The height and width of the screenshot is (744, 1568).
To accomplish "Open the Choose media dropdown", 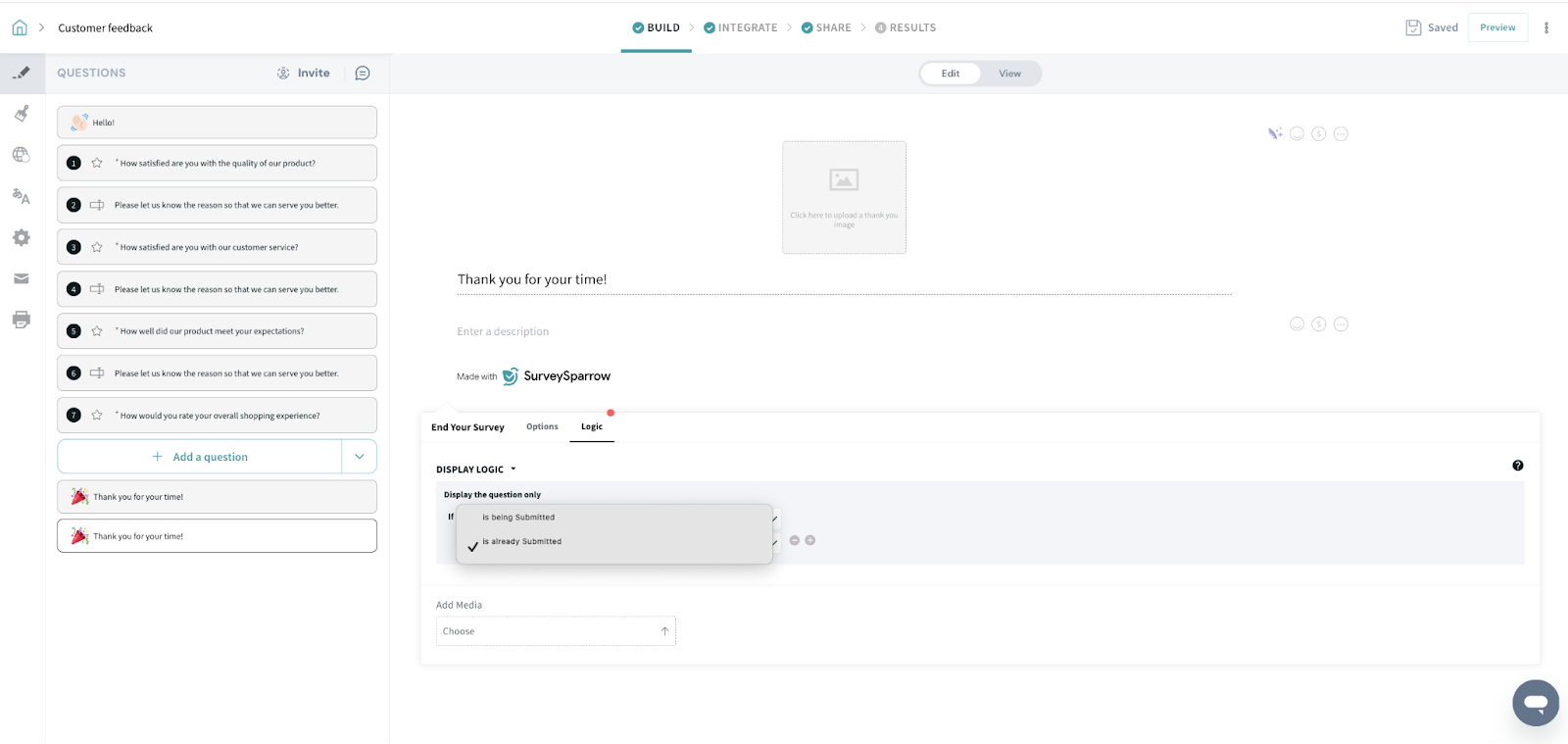I will point(556,631).
